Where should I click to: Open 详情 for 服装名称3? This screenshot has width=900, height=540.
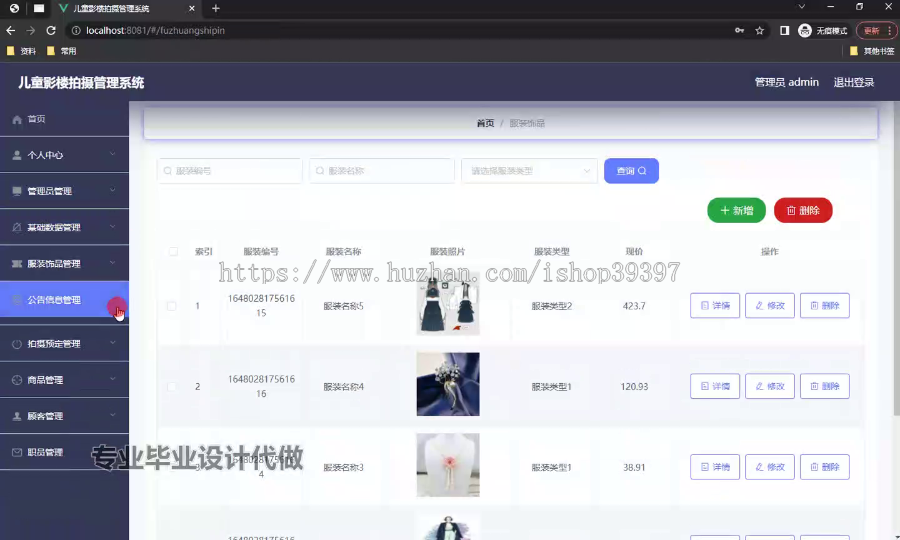pos(715,467)
